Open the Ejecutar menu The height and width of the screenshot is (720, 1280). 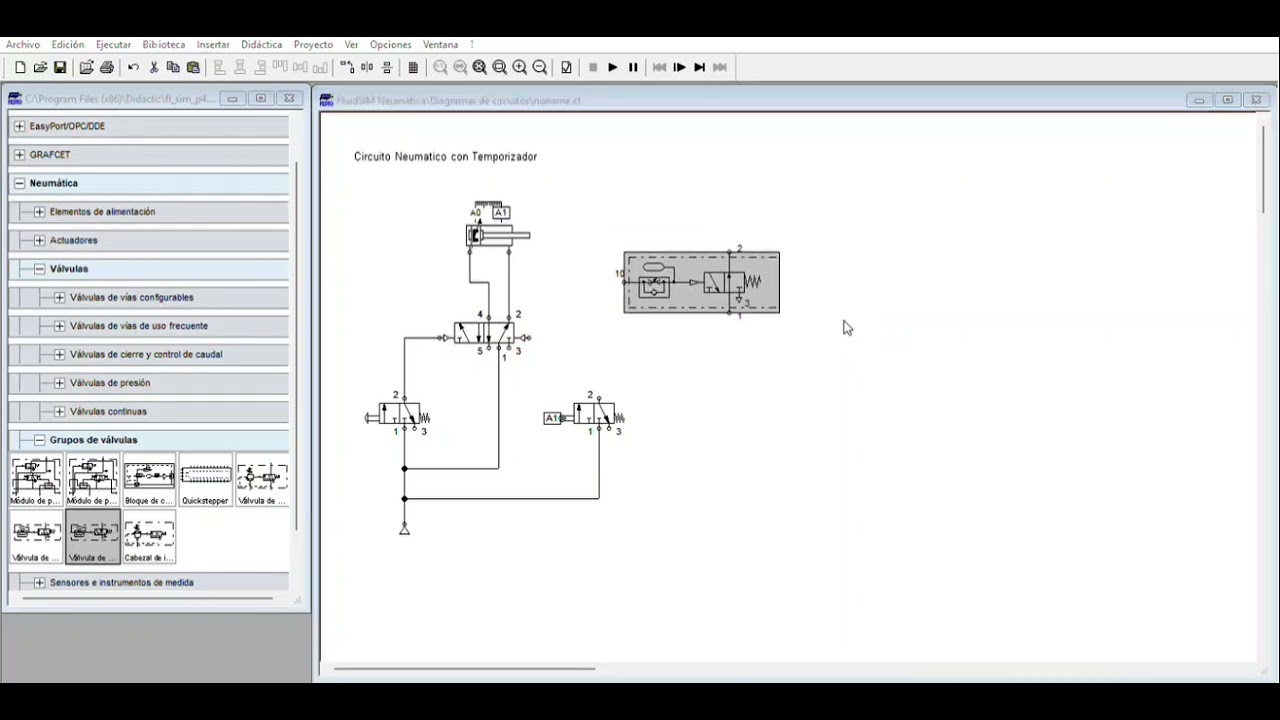click(113, 45)
